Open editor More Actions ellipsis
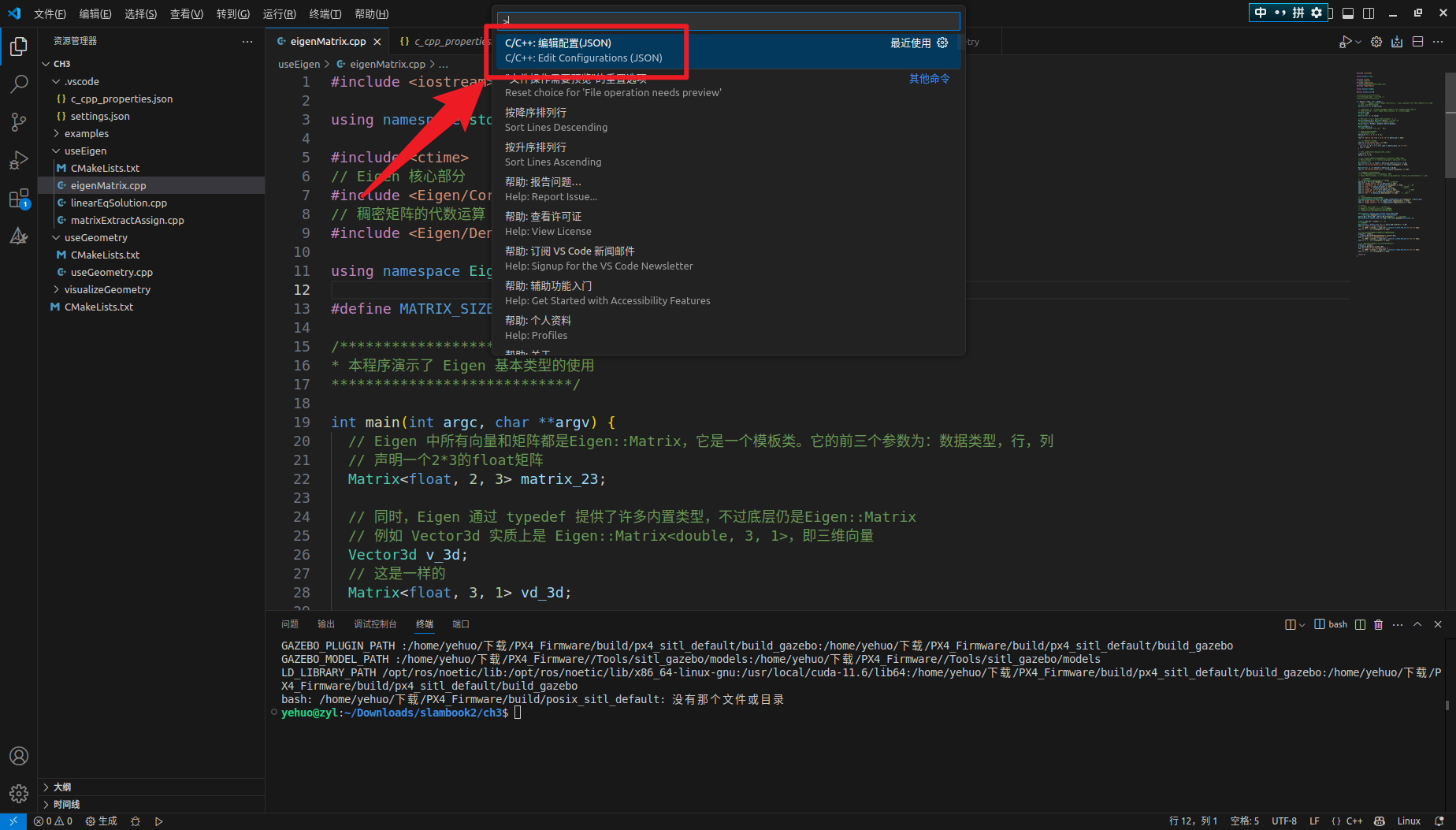Screen dimensions: 1456x830 click(1438, 42)
